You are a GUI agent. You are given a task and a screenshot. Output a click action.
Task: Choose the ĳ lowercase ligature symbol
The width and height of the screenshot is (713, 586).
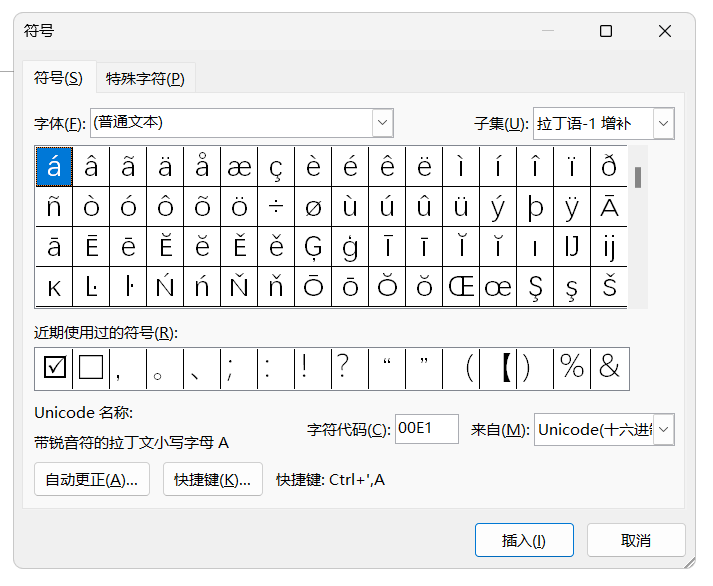(x=609, y=247)
